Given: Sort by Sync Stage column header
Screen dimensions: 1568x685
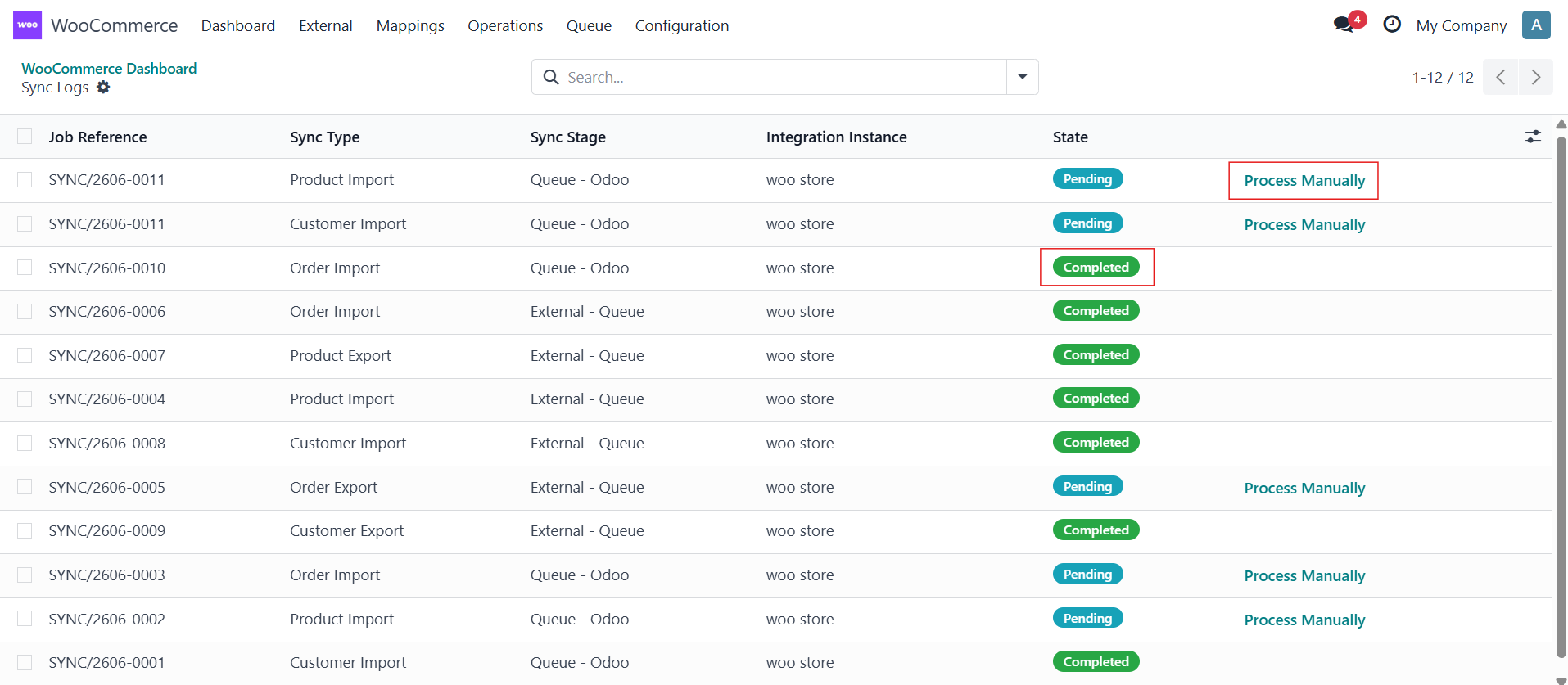Looking at the screenshot, I should [x=567, y=137].
